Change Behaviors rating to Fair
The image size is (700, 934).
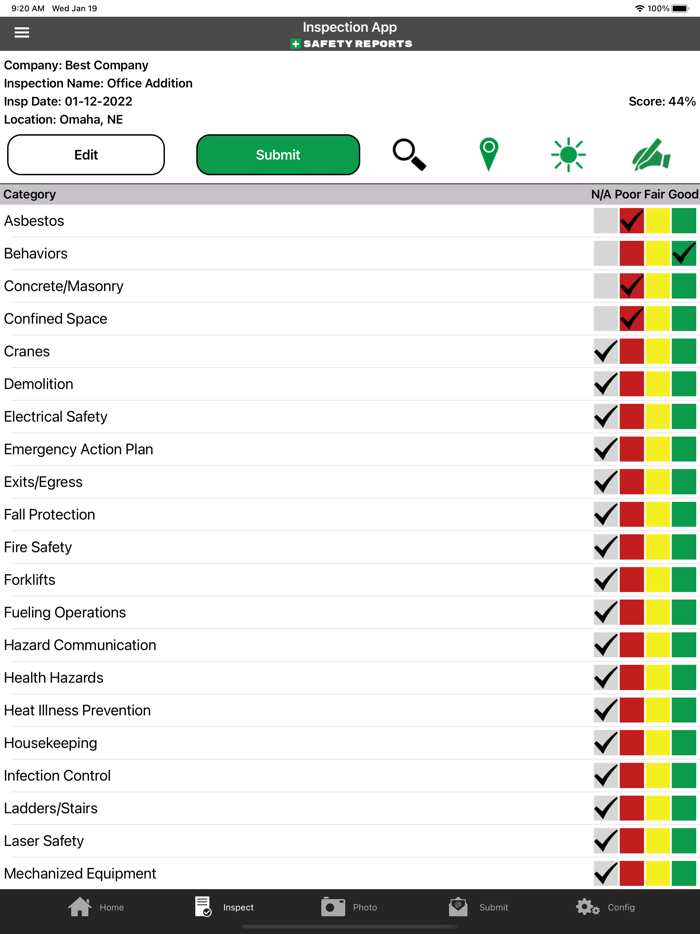(x=657, y=253)
